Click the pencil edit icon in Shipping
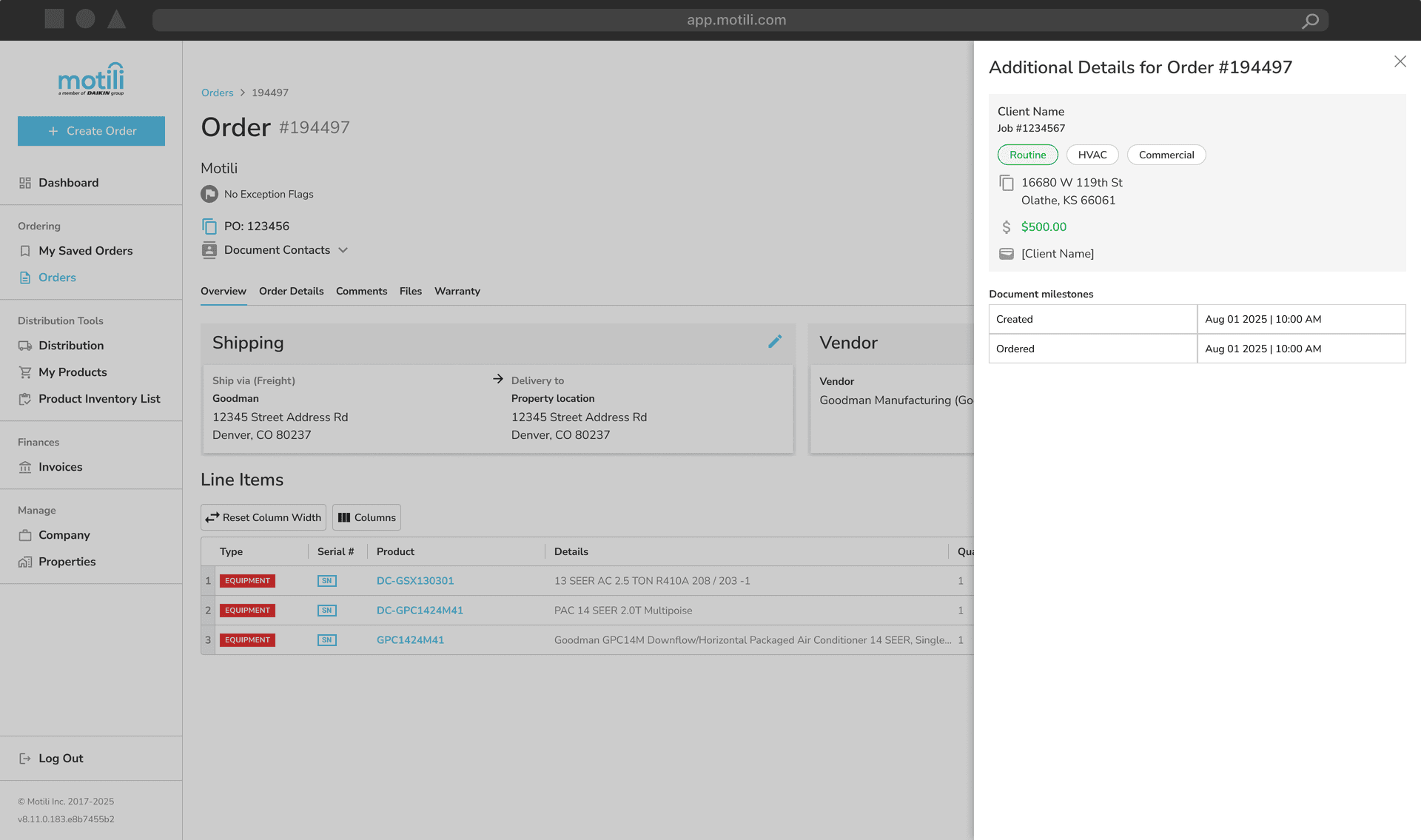The width and height of the screenshot is (1421, 840). click(775, 341)
